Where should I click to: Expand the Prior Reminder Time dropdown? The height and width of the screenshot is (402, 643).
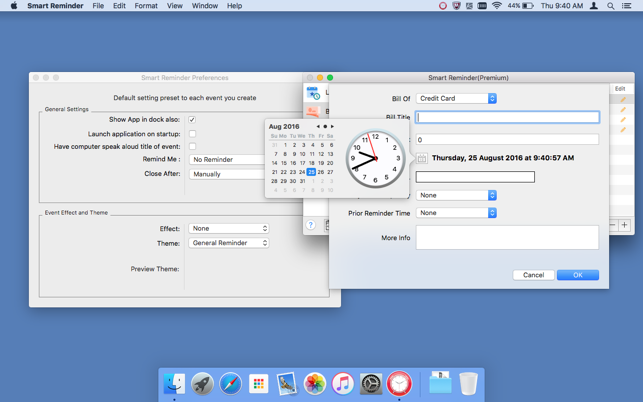(x=456, y=213)
